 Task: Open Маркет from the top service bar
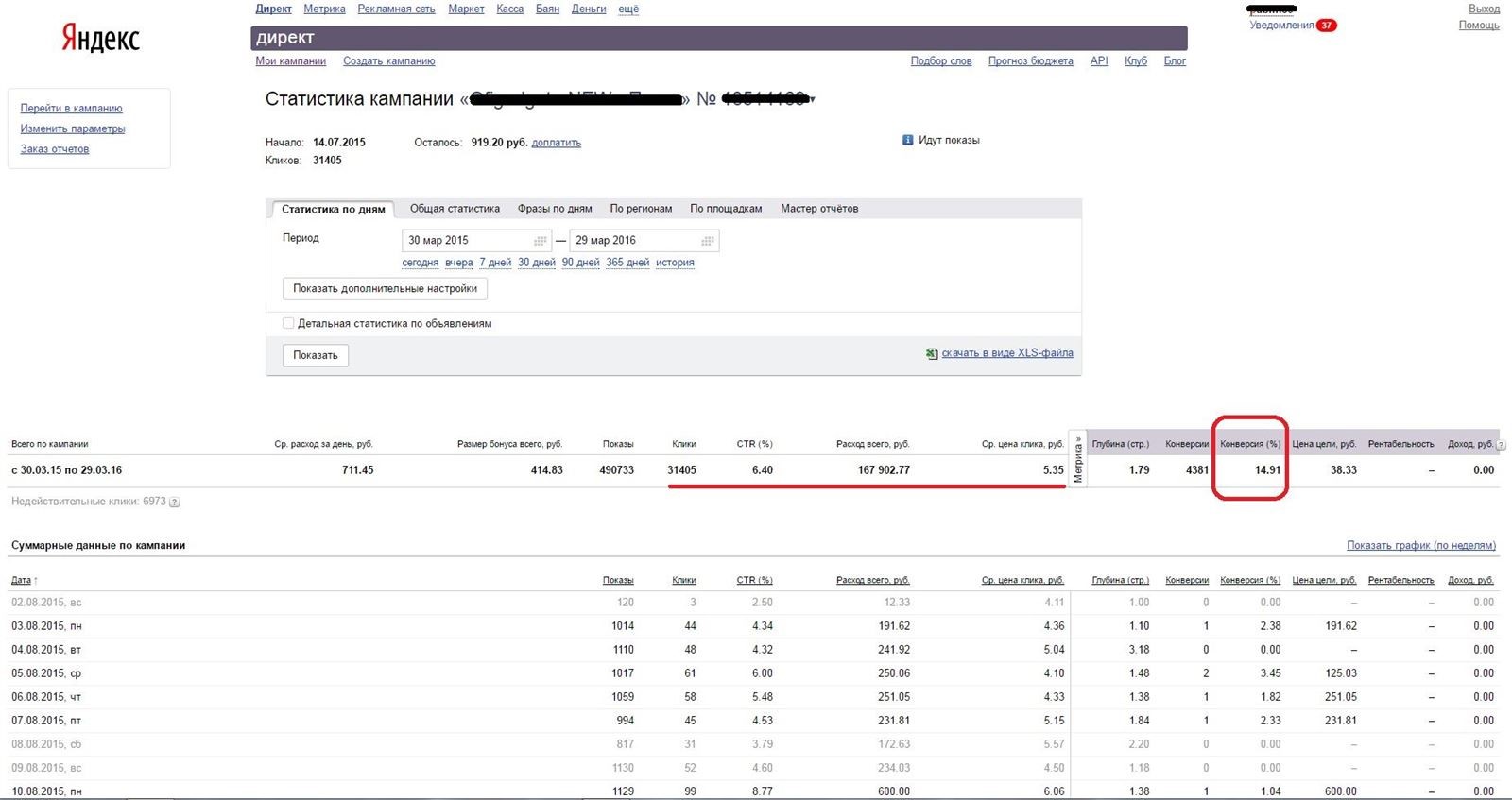coord(466,9)
